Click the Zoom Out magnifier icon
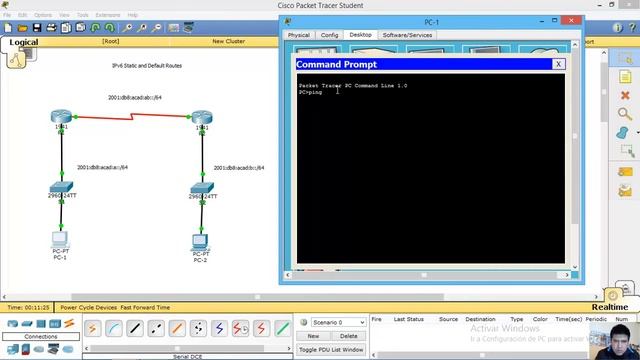640x360 pixels. point(156,28)
